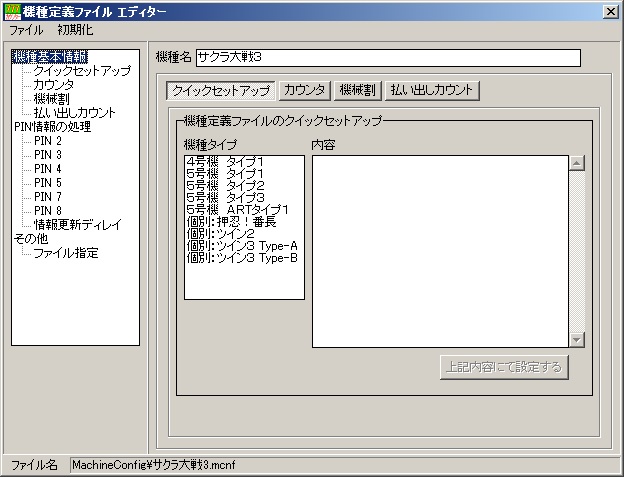Click the 内容 scrollbar down arrow
Viewport: 624px width, 477px height.
click(x=577, y=340)
